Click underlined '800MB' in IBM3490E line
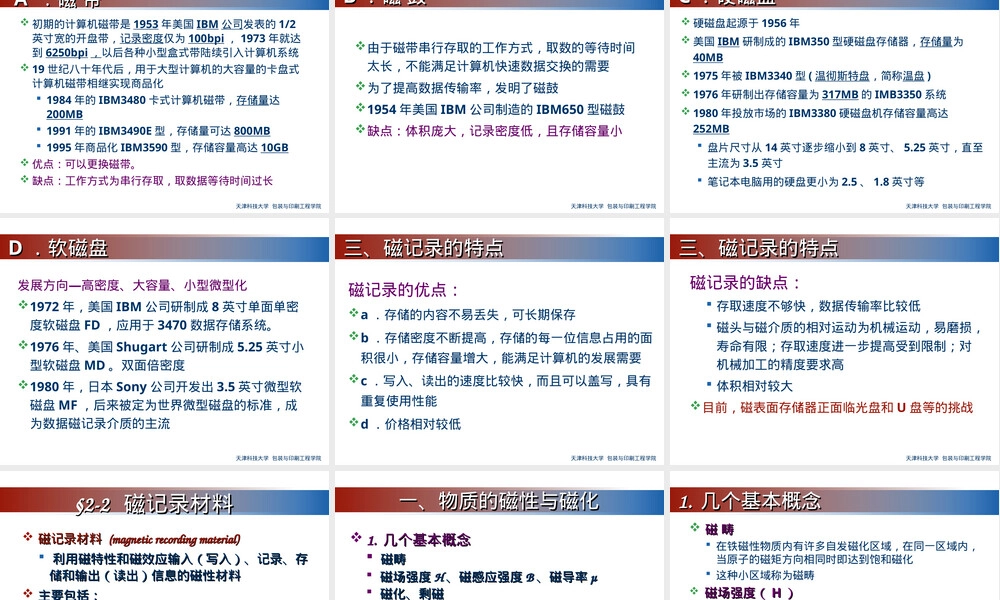Viewport: 1000px width, 600px height. coord(252,131)
